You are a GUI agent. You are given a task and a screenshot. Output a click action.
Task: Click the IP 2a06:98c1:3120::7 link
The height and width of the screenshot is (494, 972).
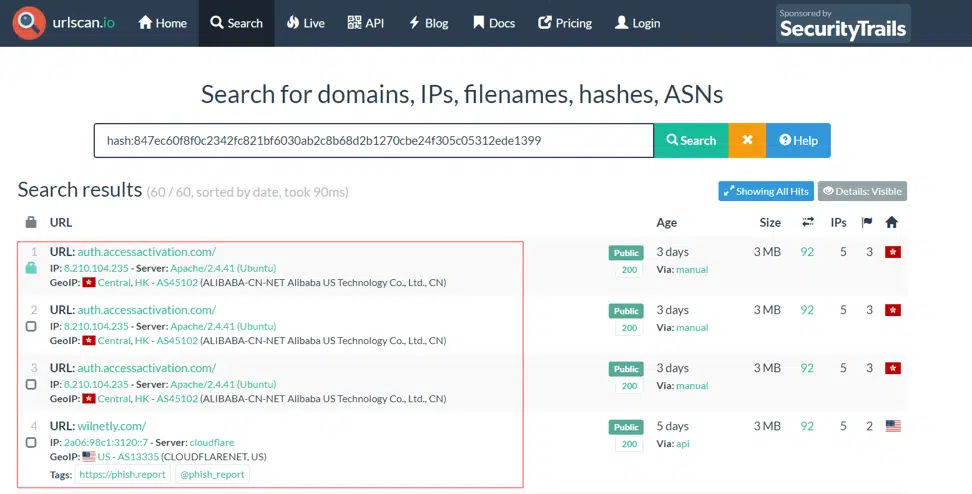pos(106,443)
